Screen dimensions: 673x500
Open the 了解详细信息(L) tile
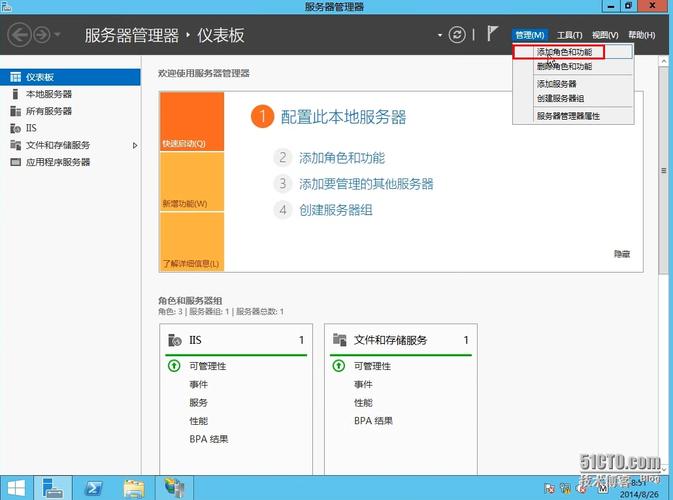tap(192, 242)
